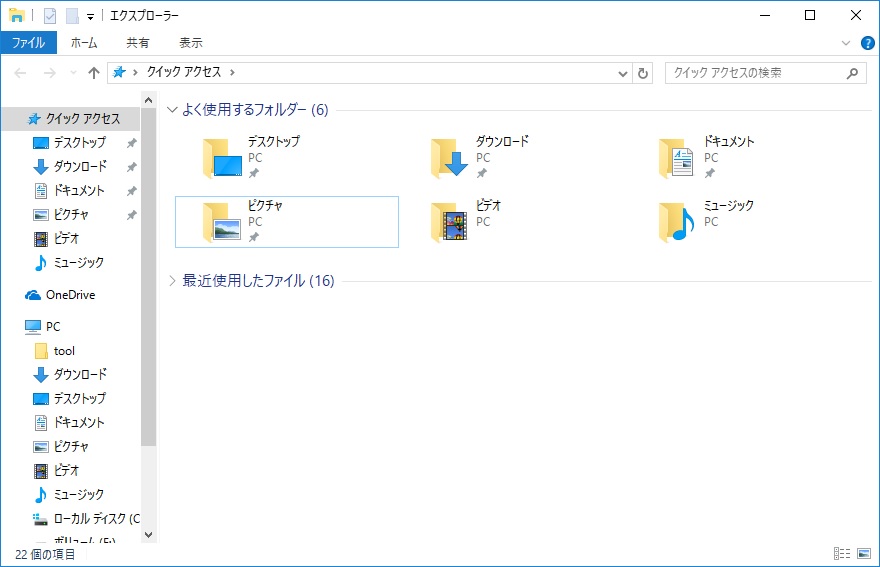
Task: Click the Up directory arrow icon
Action: pos(94,73)
